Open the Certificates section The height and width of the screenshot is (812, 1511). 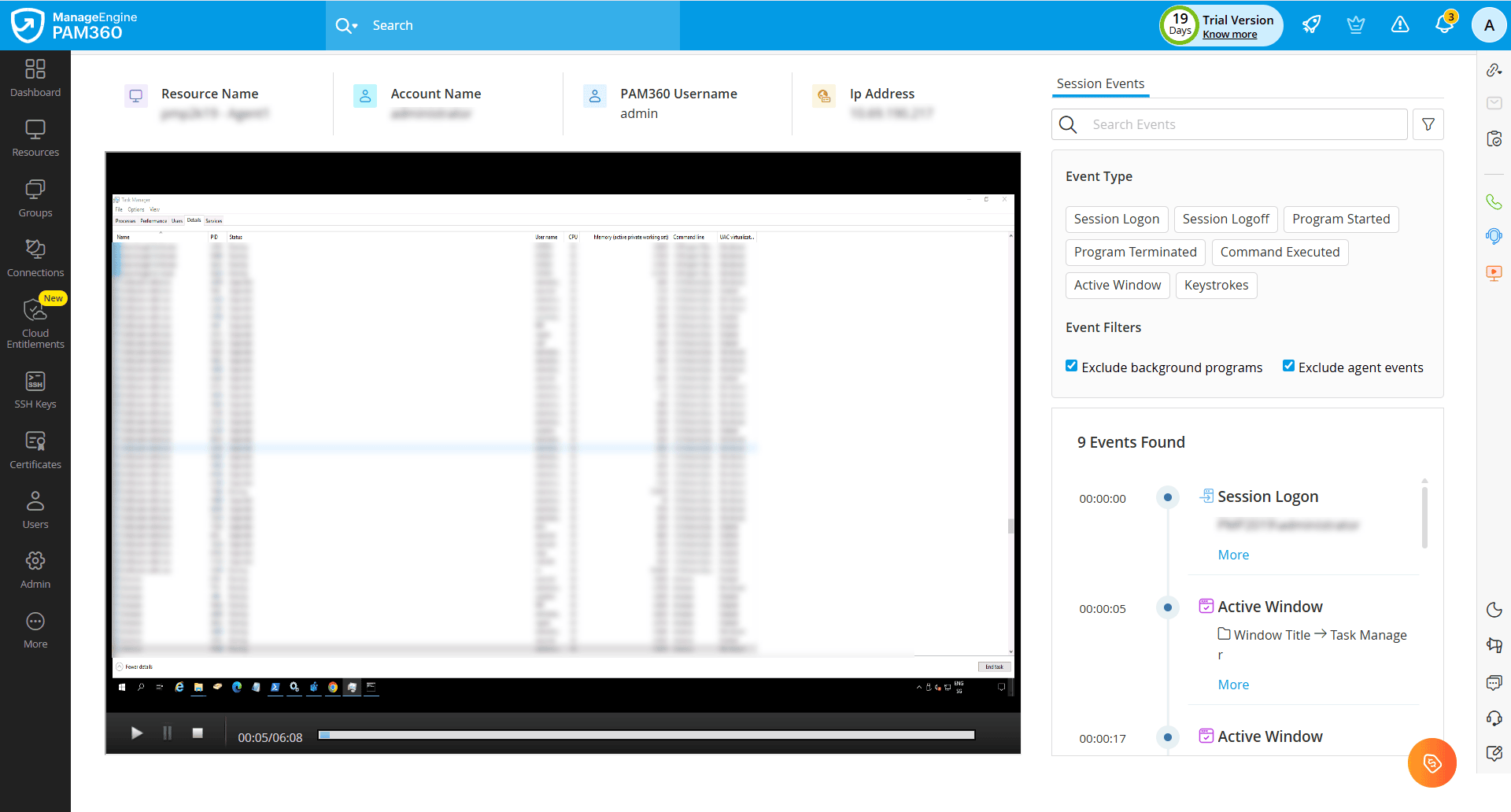coord(35,448)
